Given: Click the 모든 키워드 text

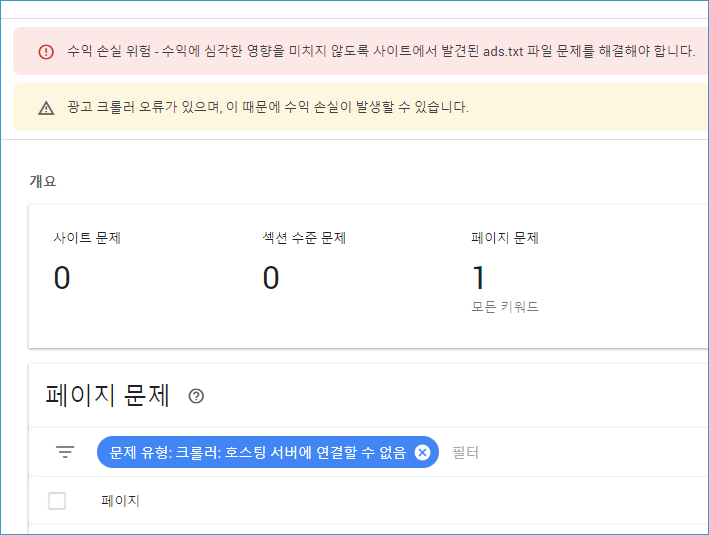Looking at the screenshot, I should 505,307.
